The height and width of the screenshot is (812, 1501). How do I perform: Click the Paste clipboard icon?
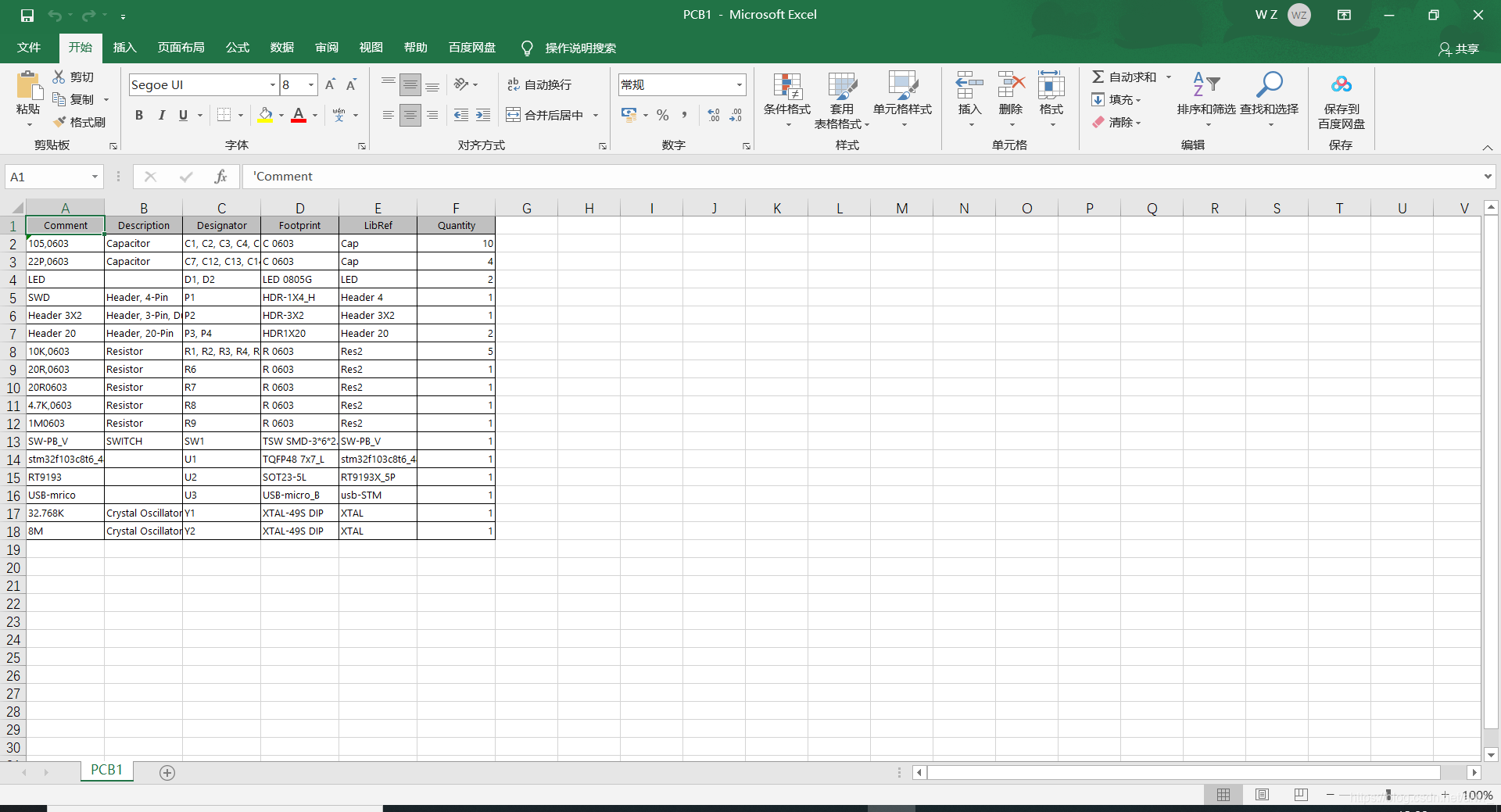pyautogui.click(x=28, y=86)
